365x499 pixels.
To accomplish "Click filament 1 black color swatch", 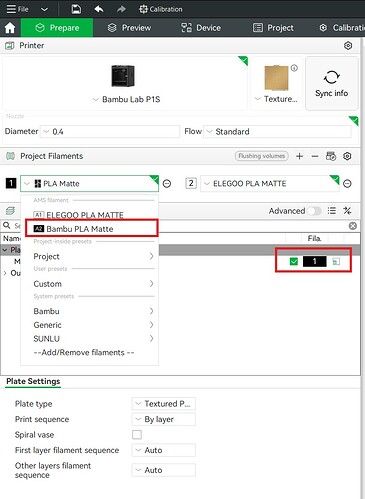I will tap(11, 183).
